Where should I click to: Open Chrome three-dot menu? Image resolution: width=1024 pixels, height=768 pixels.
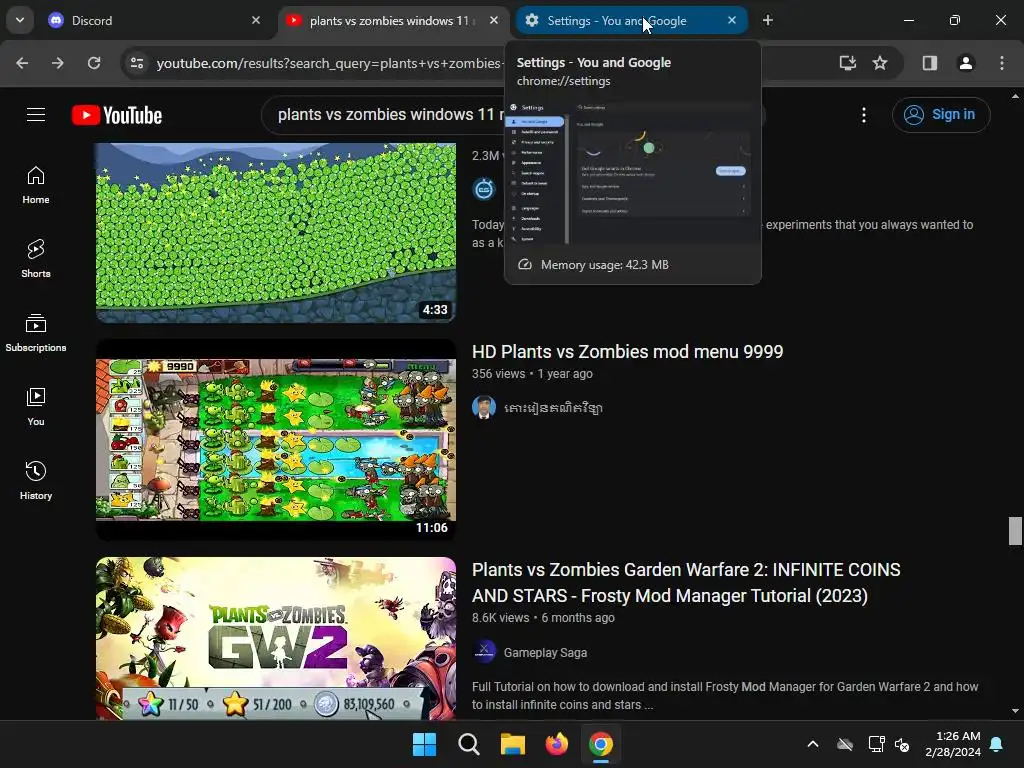tap(1002, 63)
